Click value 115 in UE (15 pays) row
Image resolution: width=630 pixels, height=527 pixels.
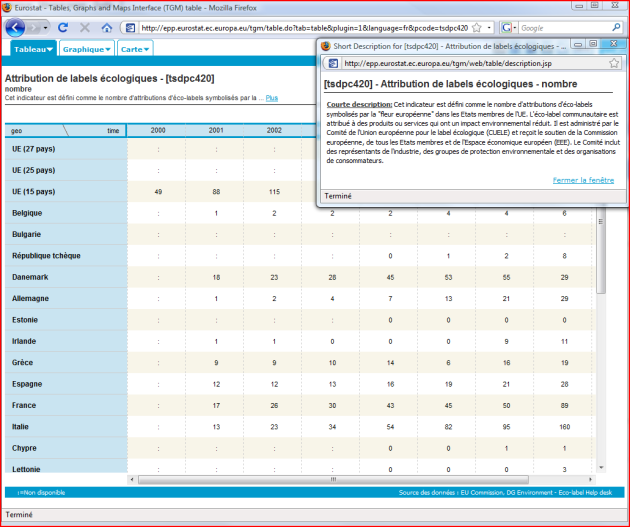[274, 192]
